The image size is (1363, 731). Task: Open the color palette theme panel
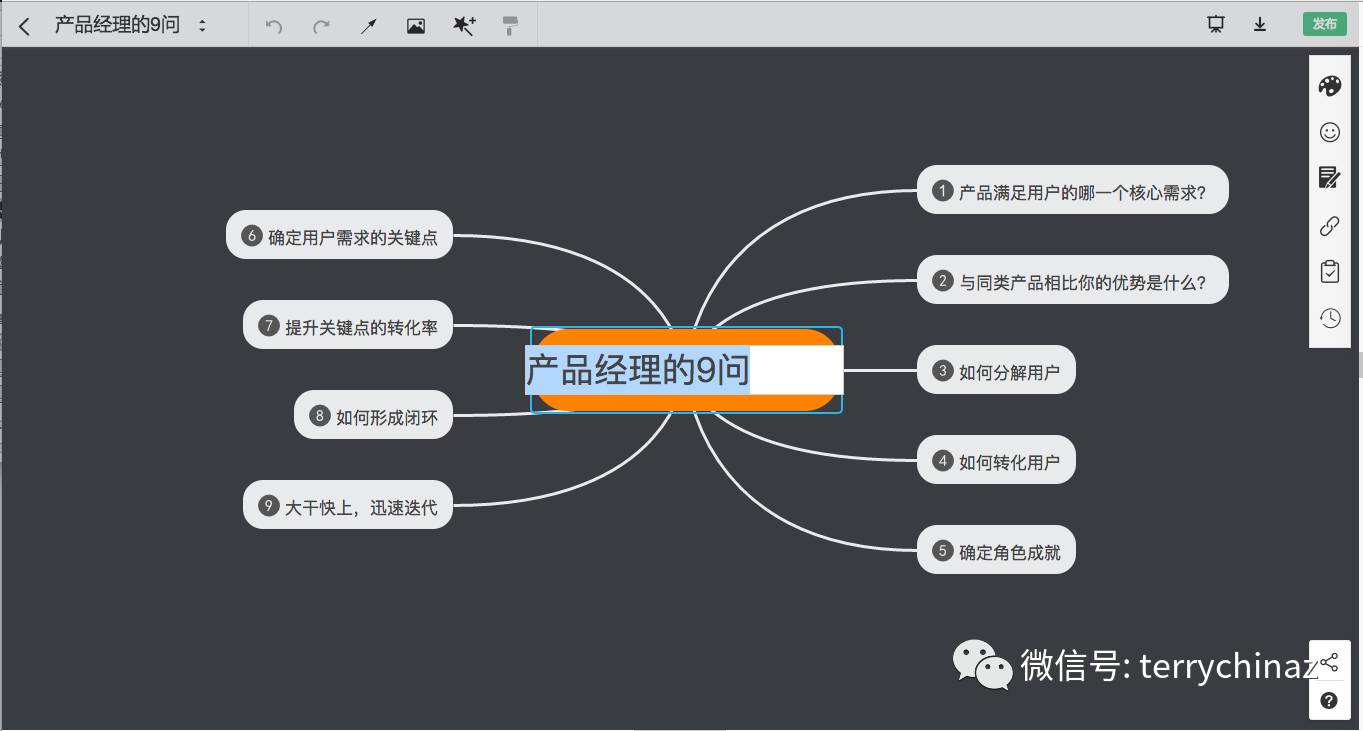(x=1330, y=86)
